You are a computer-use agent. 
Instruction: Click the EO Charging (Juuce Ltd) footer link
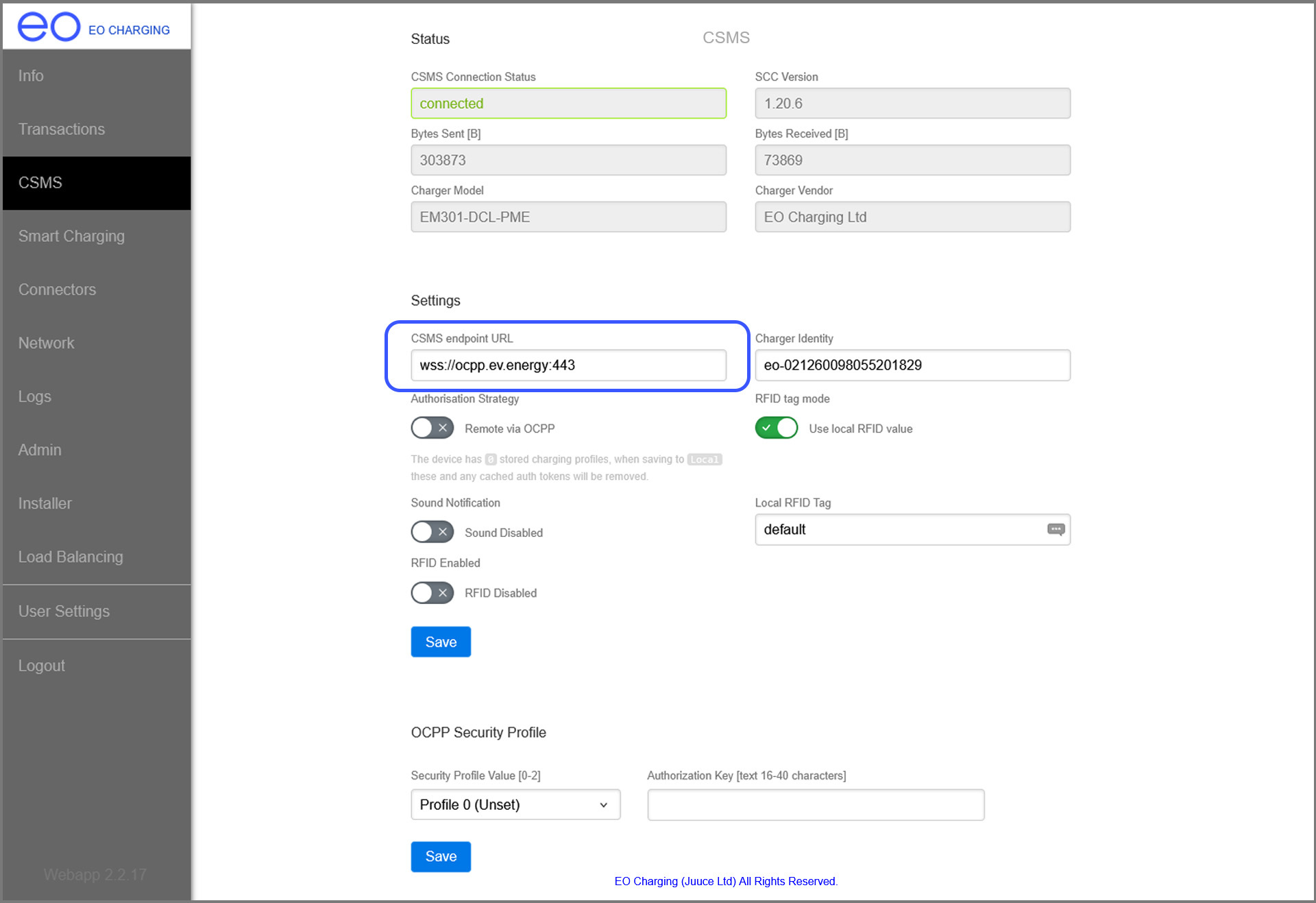click(726, 881)
